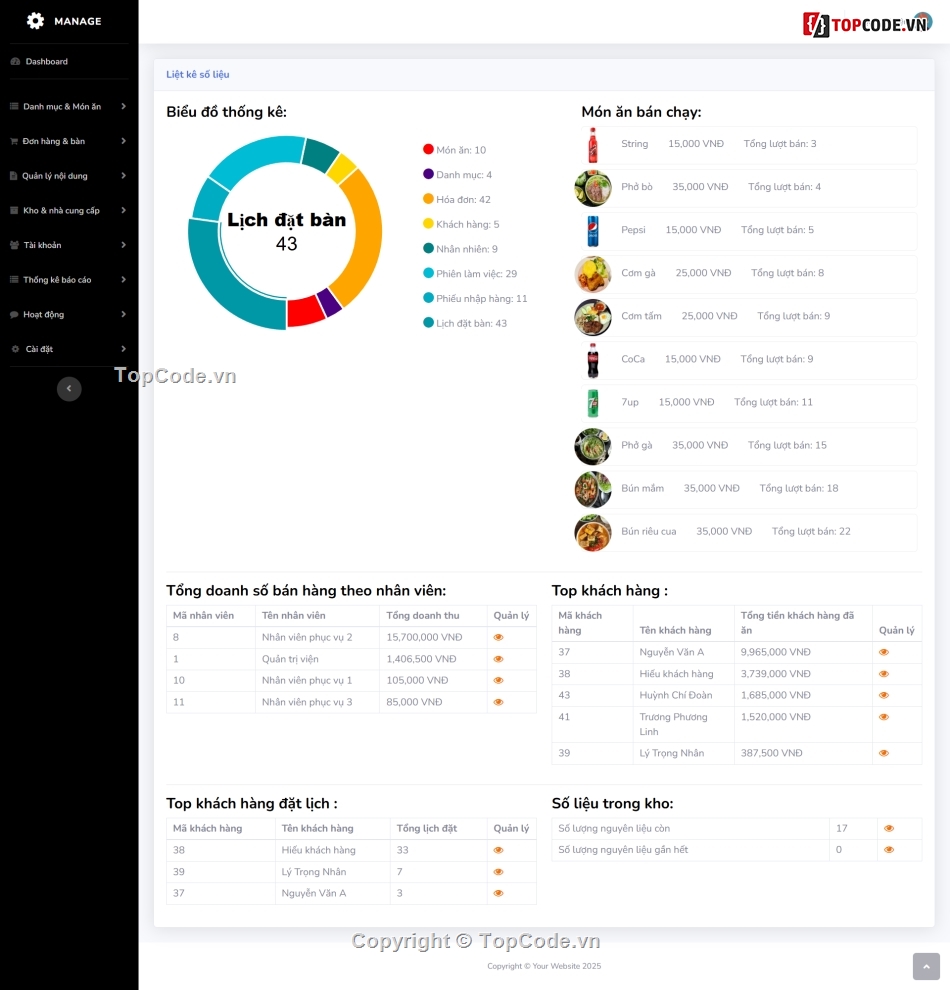The image size is (950, 990).
Task: Open the Dashboard menu item
Action: point(48,60)
